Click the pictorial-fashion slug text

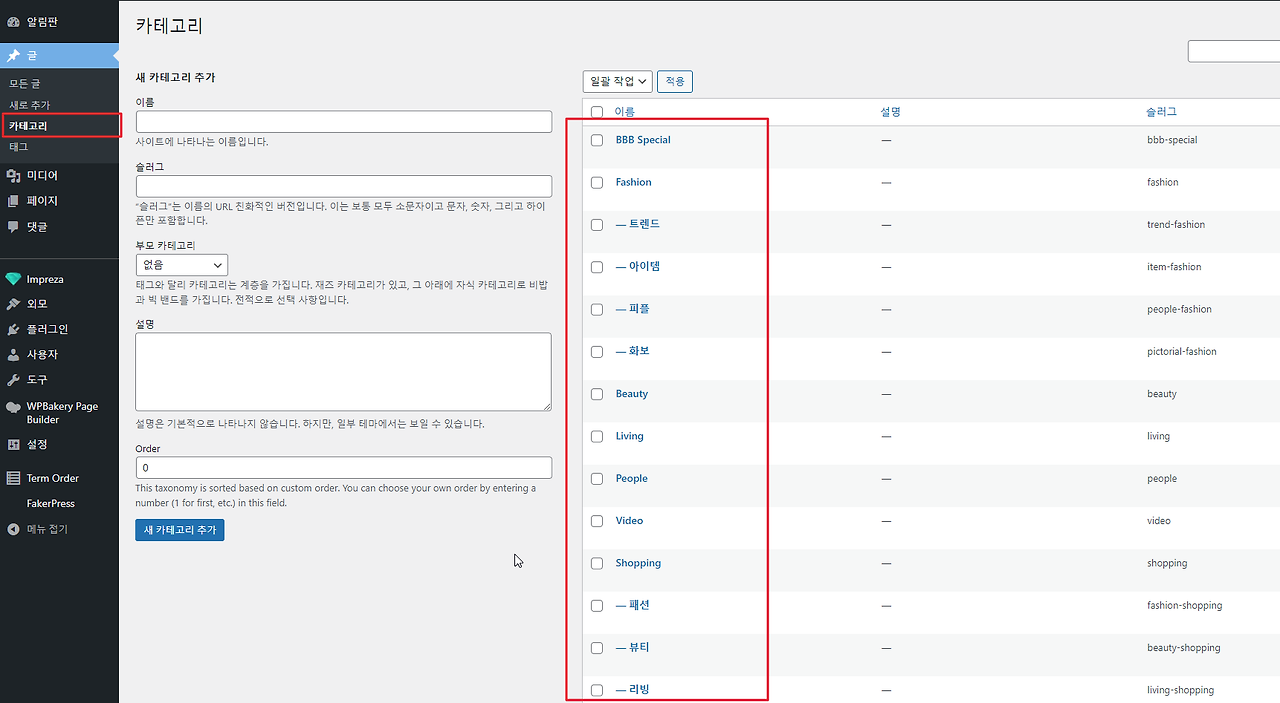1182,352
